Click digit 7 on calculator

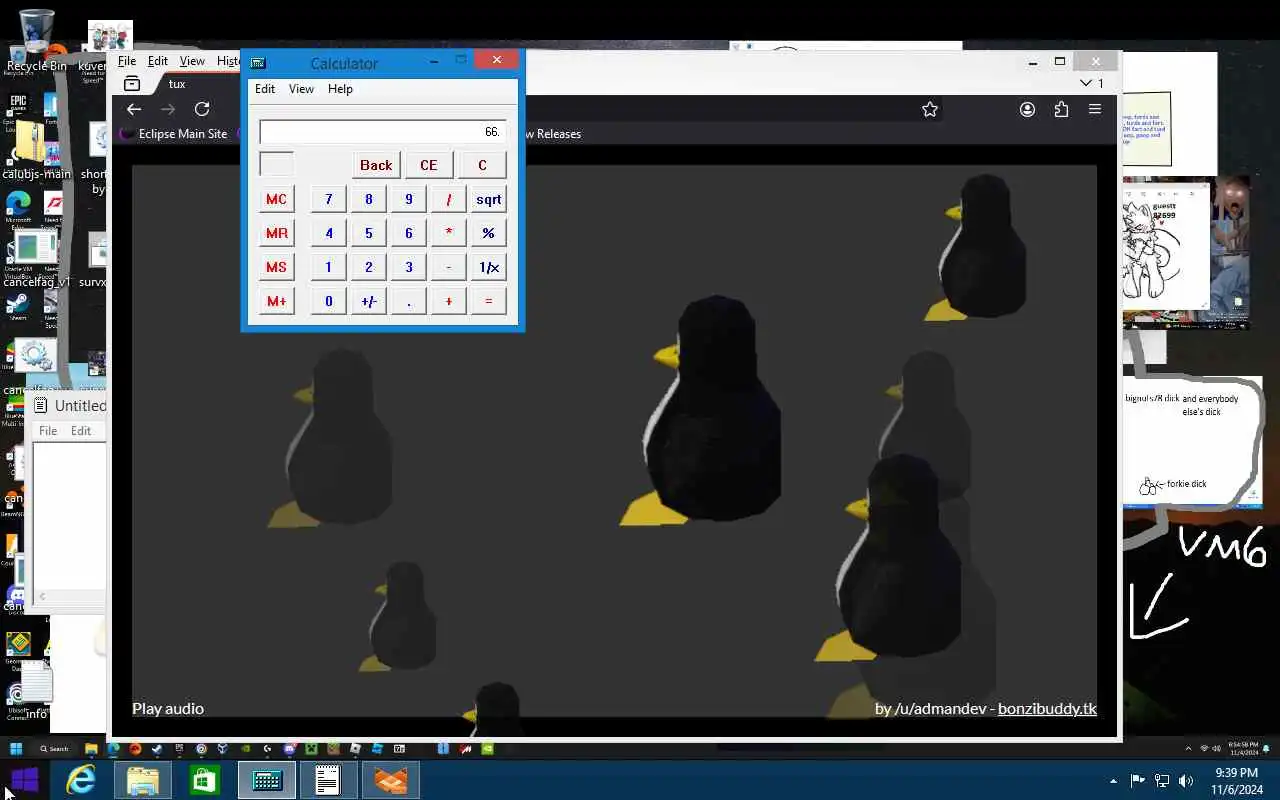tap(329, 199)
